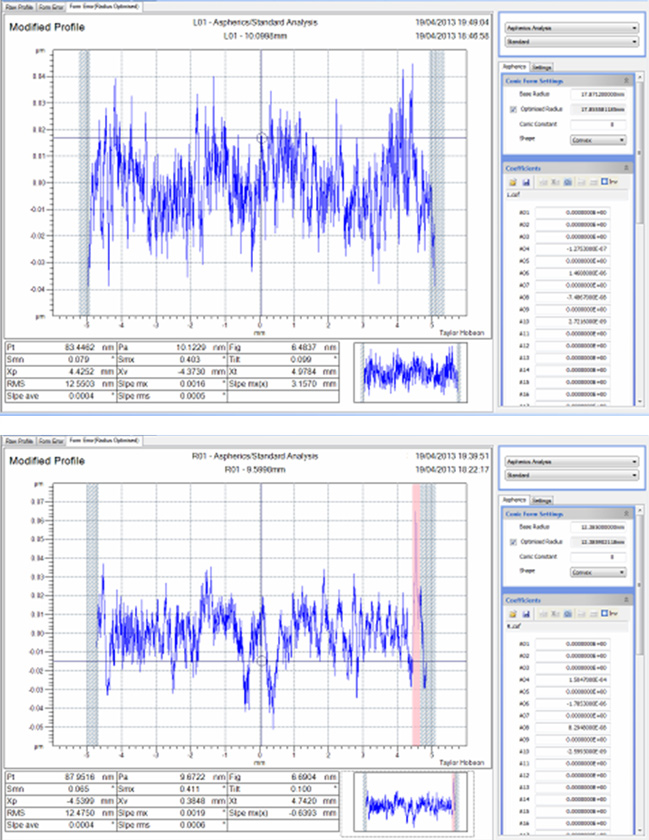This screenshot has width=649, height=840.
Task: Click grayed icon just left of Inv in L01 Coefficients
Action: click(593, 182)
